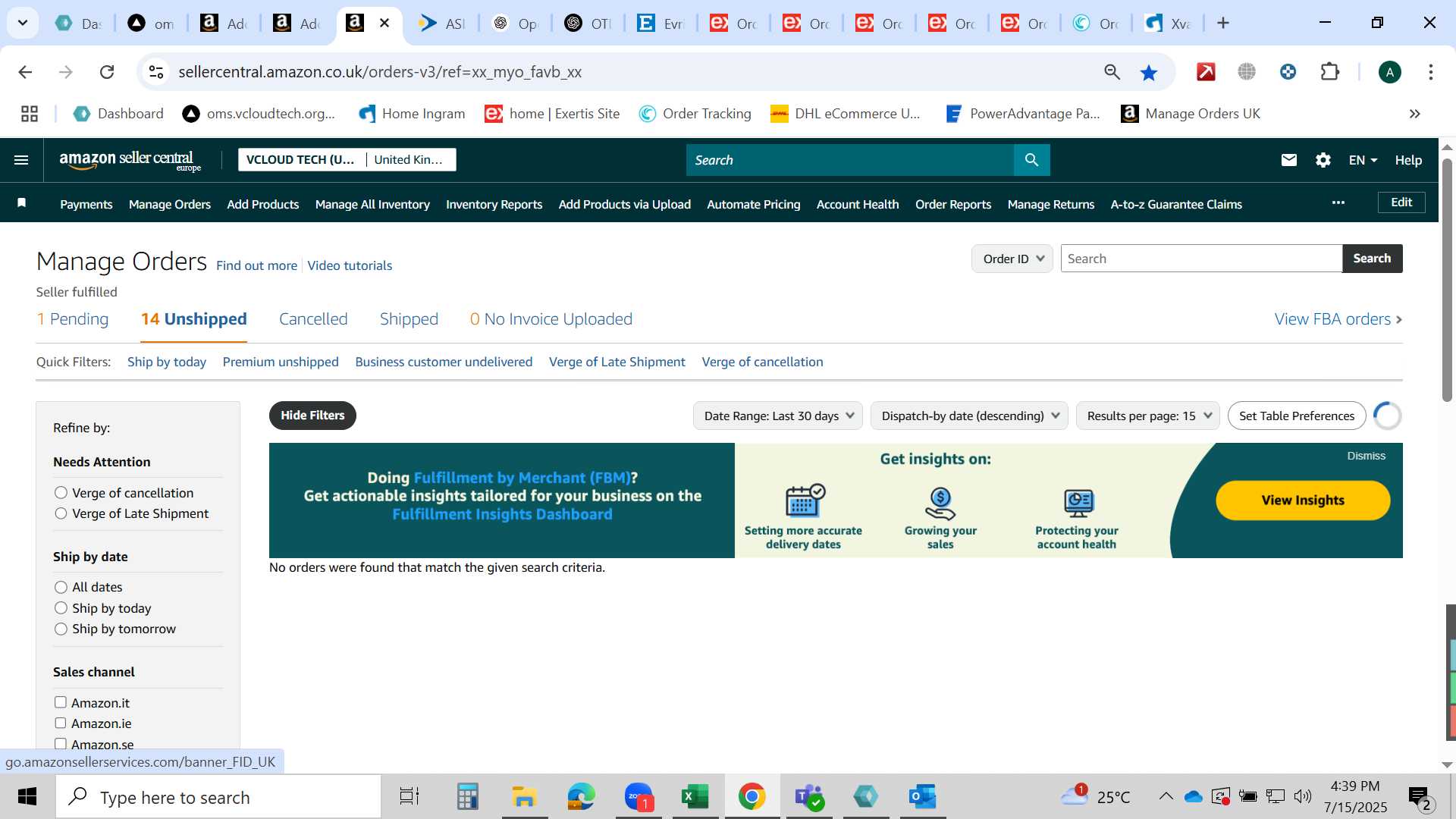
Task: Open Microsoft Teams from the taskbar
Action: (809, 797)
